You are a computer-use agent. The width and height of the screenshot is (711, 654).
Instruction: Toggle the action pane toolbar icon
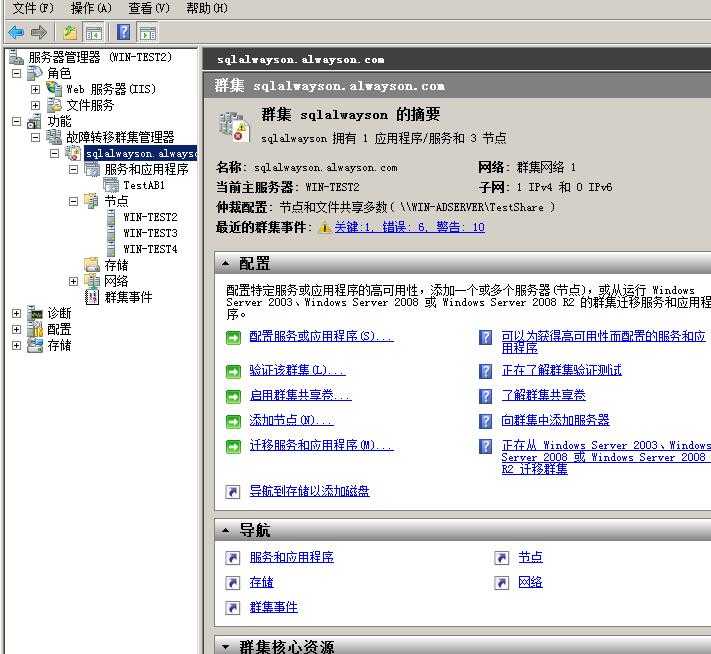tap(147, 33)
